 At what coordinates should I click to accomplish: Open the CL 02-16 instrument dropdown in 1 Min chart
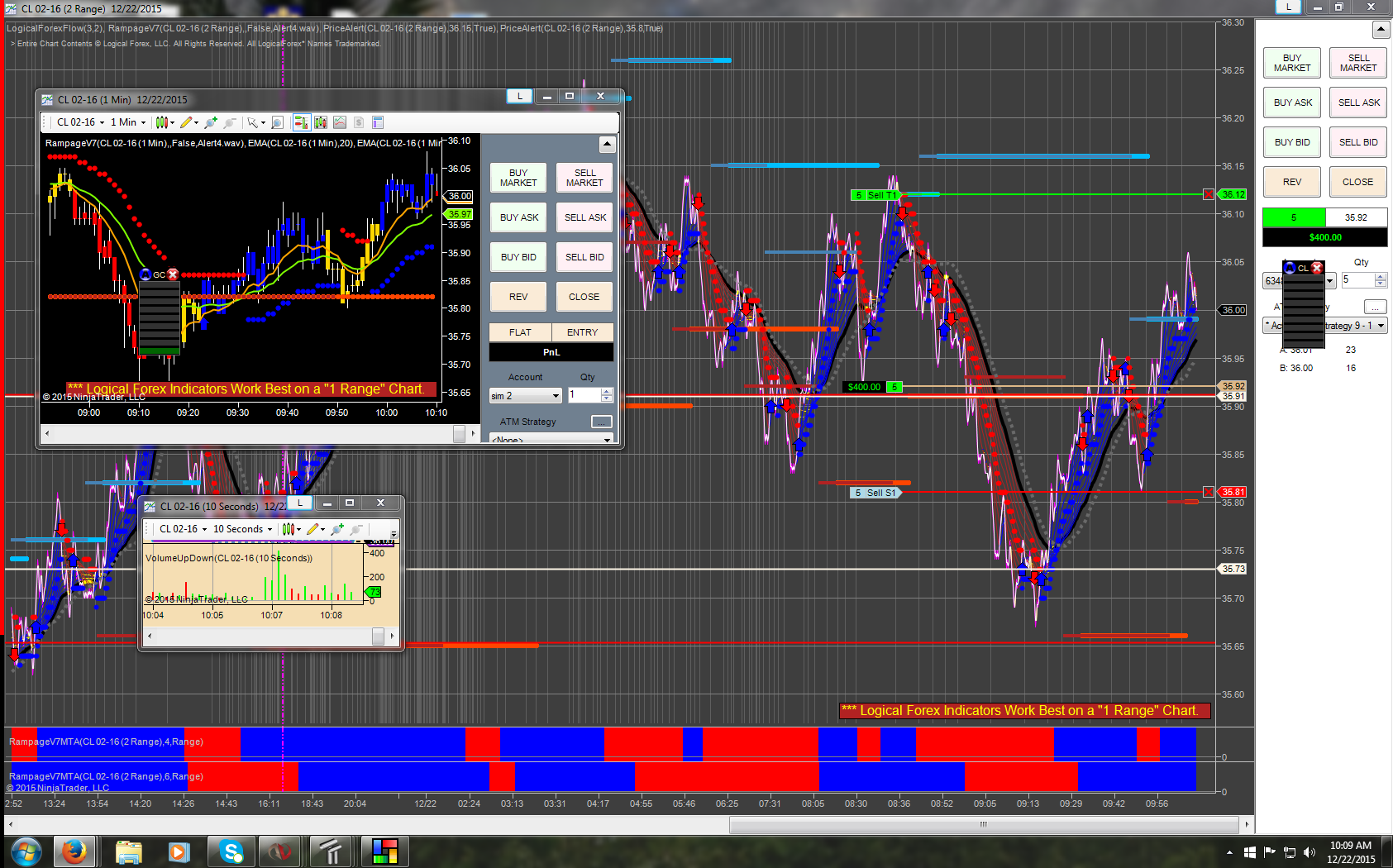(x=80, y=122)
